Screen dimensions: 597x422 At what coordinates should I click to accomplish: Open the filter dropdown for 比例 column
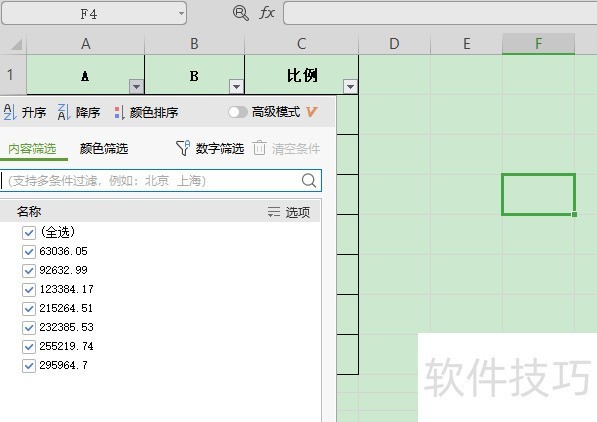coord(350,86)
